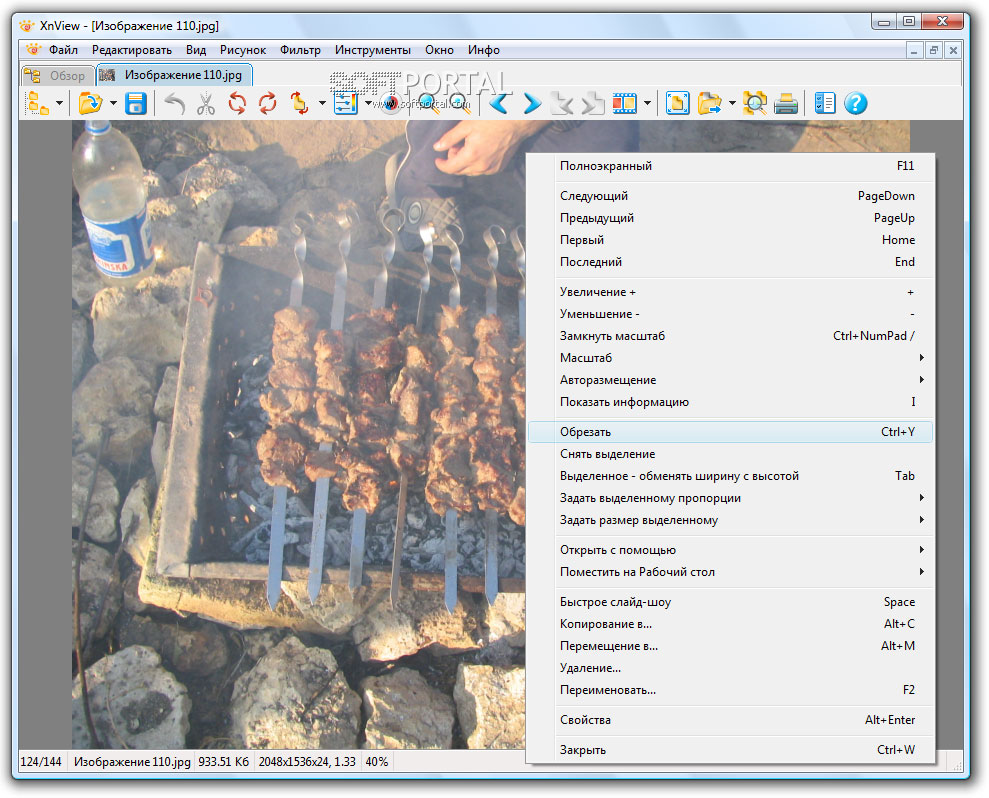Start Быстрое слайд-шоу from context menu
This screenshot has width=989, height=798.
[730, 602]
